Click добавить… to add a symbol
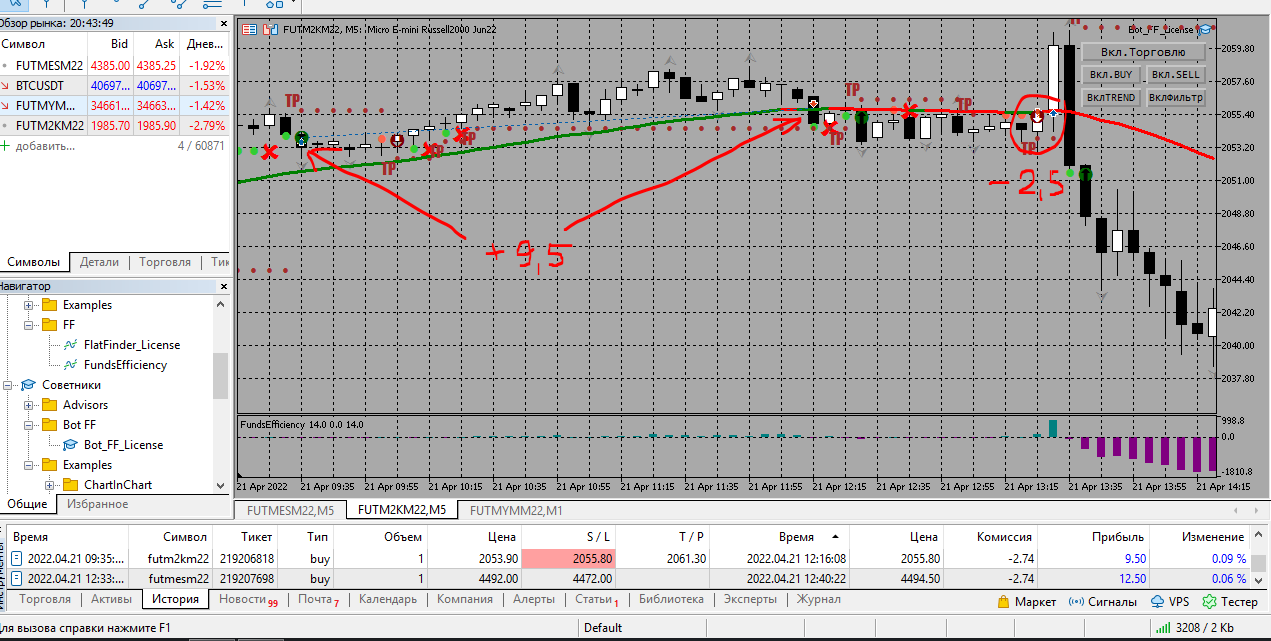 coord(44,146)
